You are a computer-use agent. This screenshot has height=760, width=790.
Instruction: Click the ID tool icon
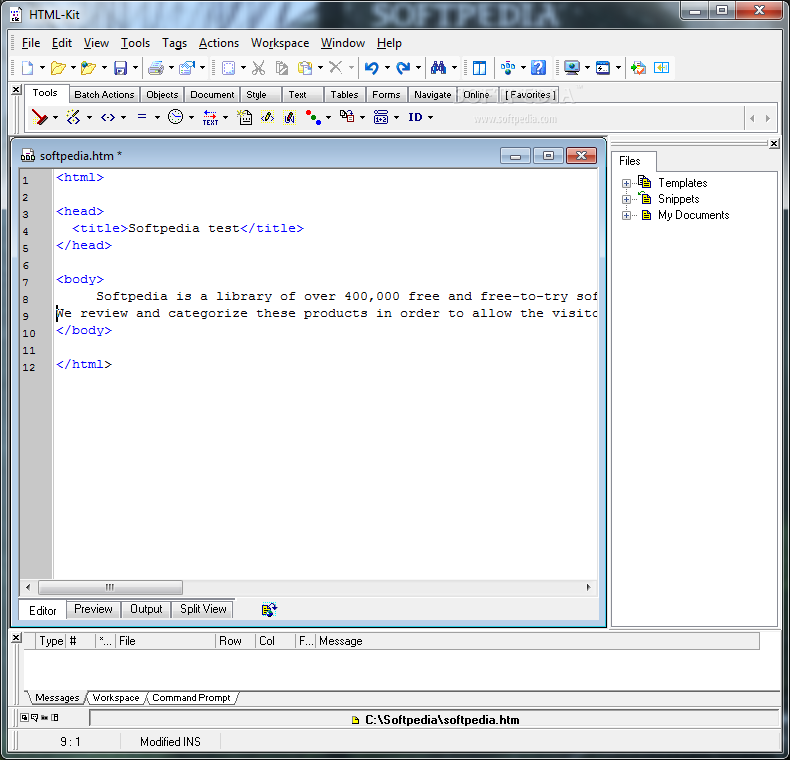415,117
